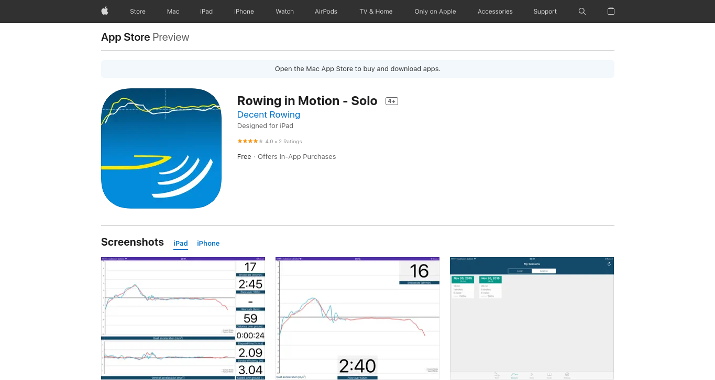
Task: Click the Designed for iPad text
Action: 265,125
